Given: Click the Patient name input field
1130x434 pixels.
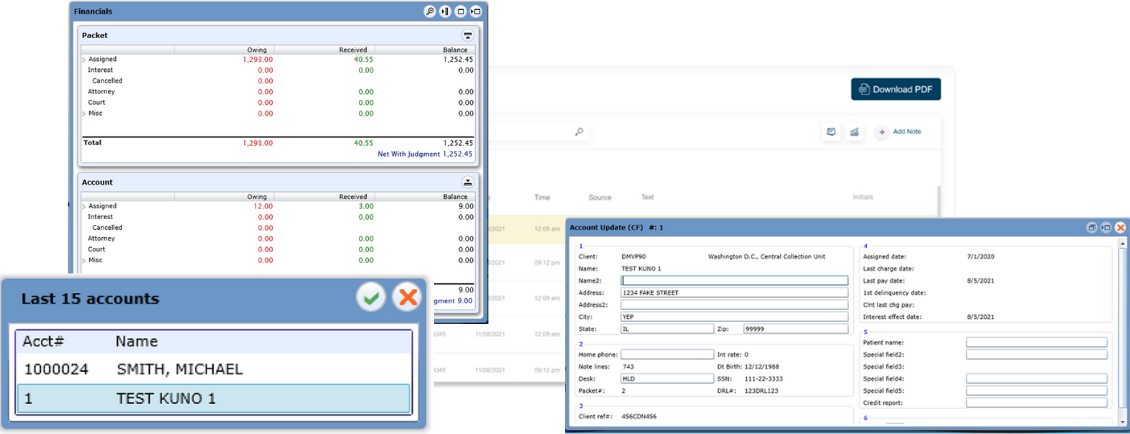Looking at the screenshot, I should [x=1036, y=342].
